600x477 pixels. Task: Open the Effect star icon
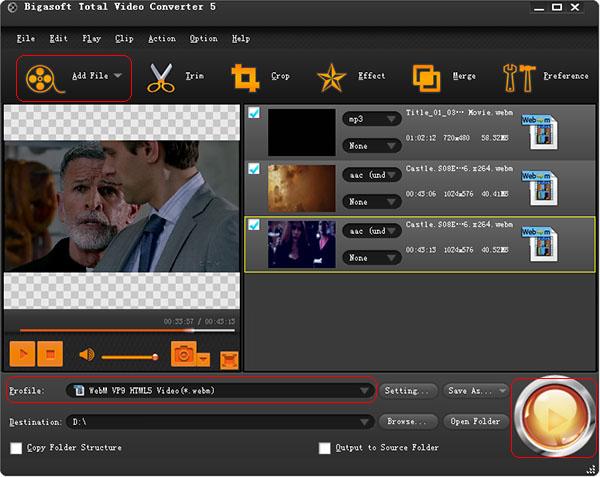tap(331, 78)
